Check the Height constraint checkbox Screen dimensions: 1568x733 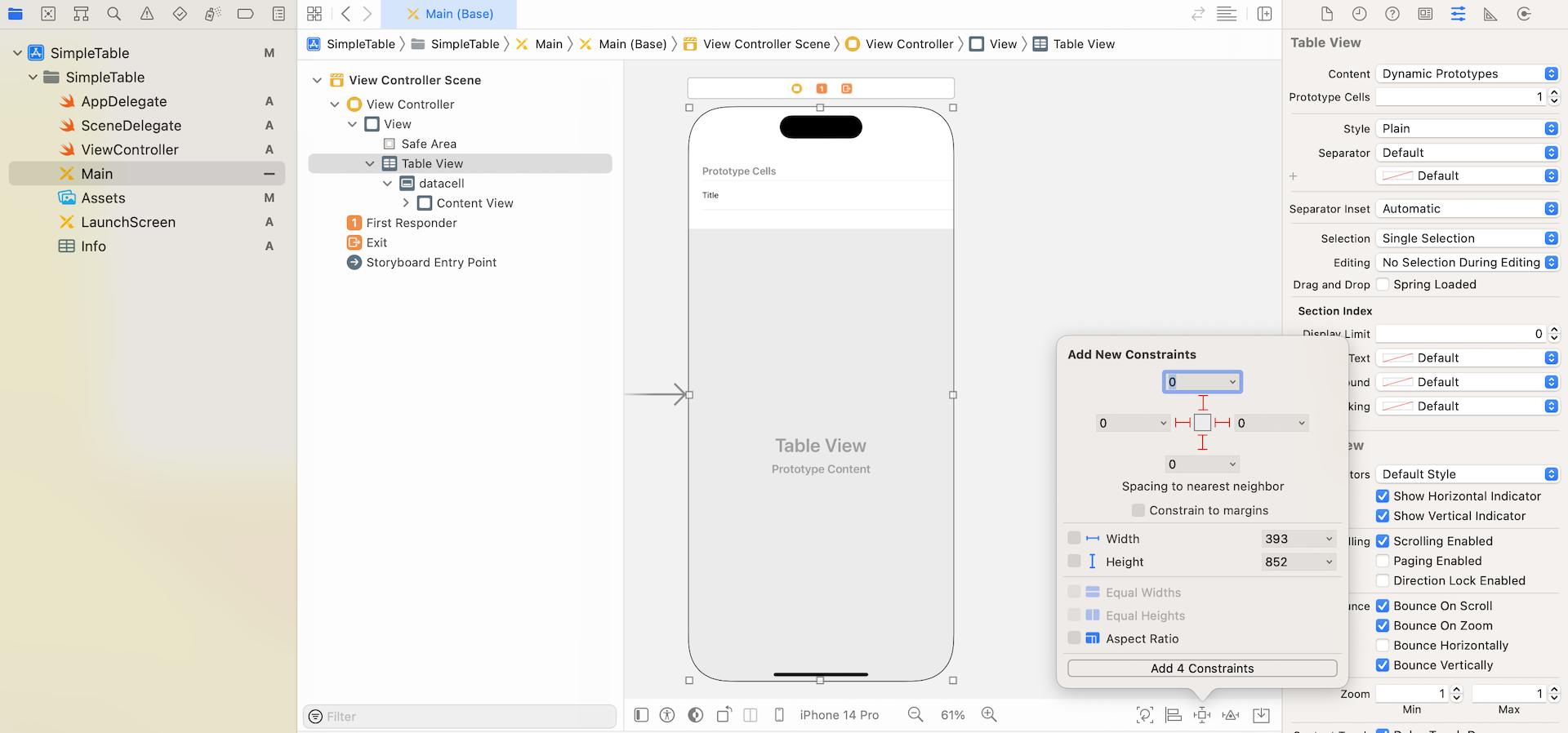click(1074, 561)
